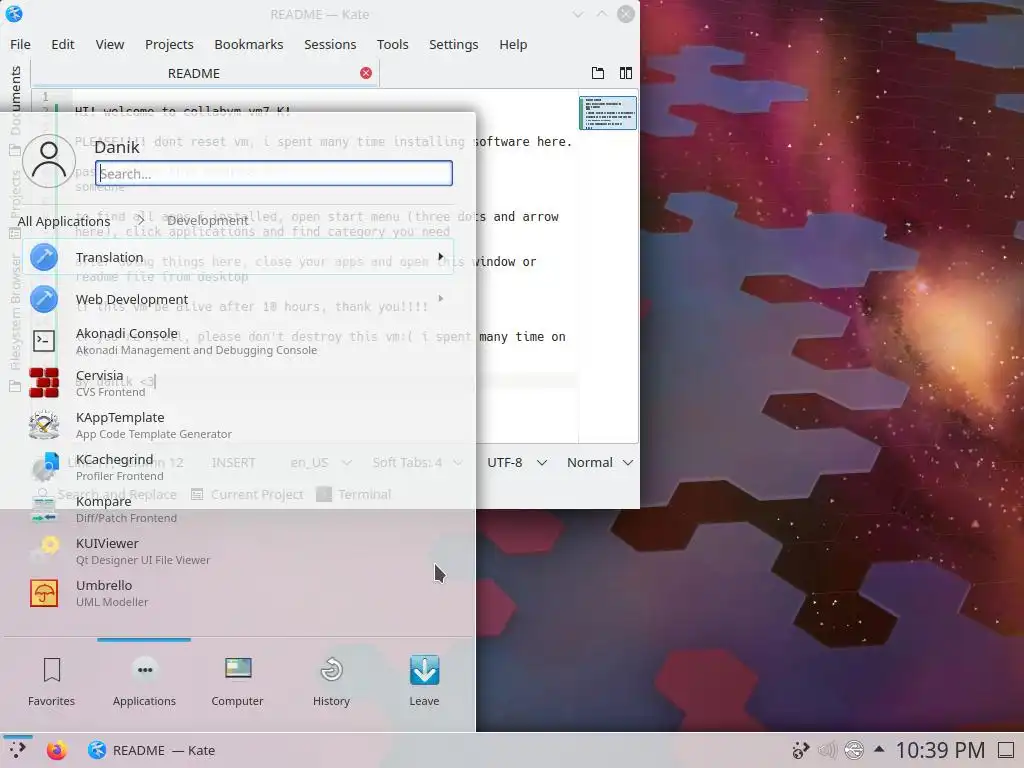Open the Normal highlighting mode dropdown

click(x=600, y=462)
